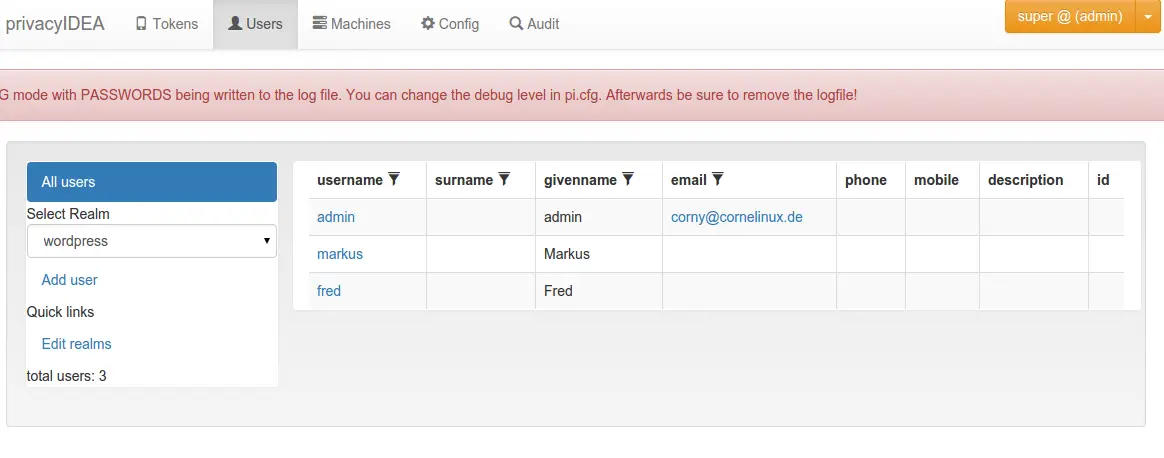Open the admin user details
Viewport: 1164px width, 458px height.
[336, 217]
